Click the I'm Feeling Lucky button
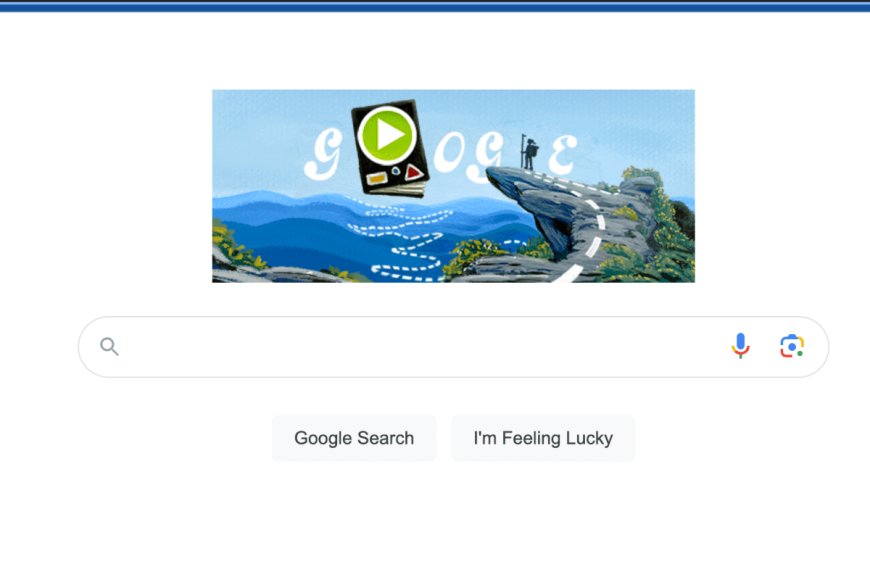Viewport: 870px width, 580px height. (x=543, y=438)
